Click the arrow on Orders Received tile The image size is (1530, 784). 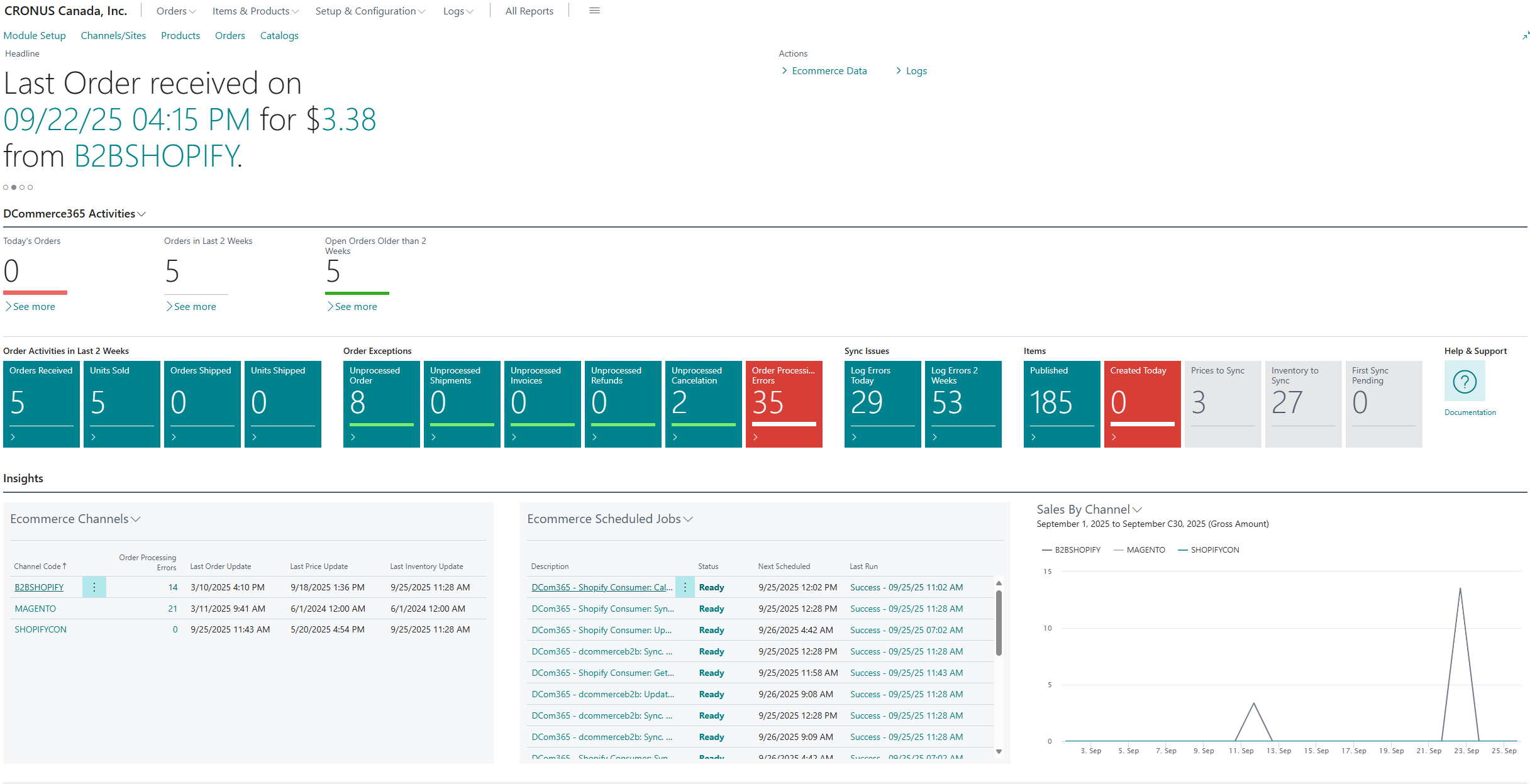[x=13, y=437]
